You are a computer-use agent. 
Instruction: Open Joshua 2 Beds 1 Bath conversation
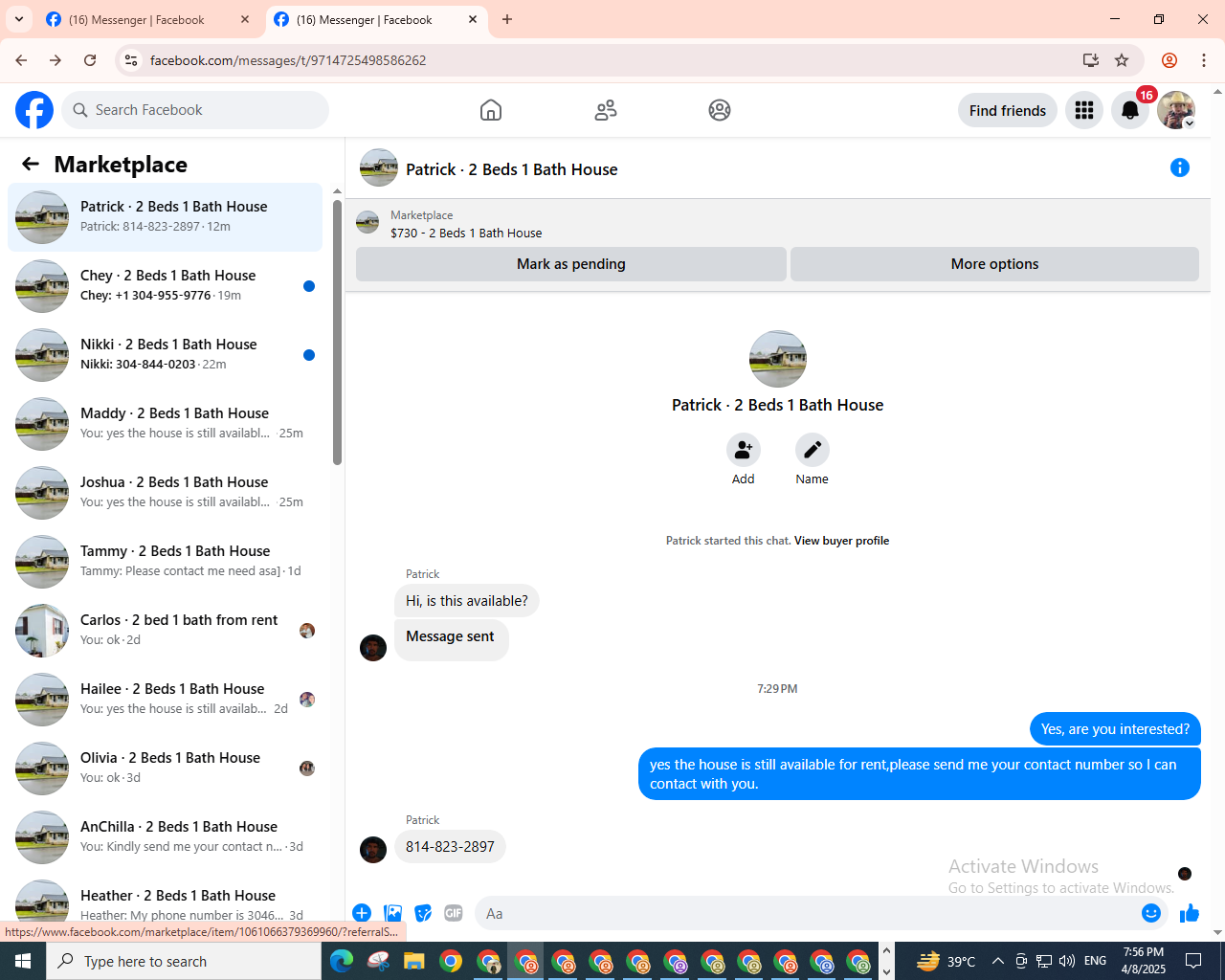click(166, 492)
